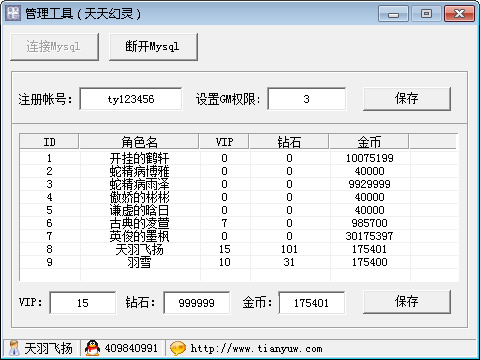Click the VIP value 10 cell

click(x=224, y=262)
